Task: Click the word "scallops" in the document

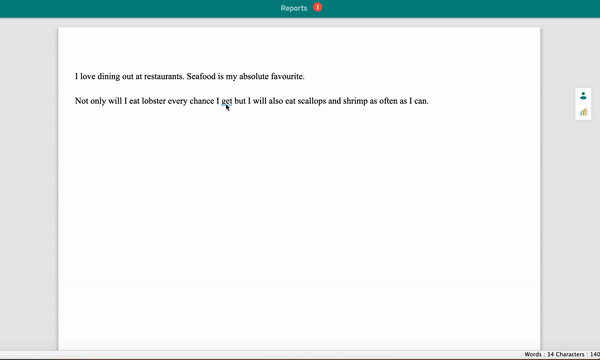Action: pyautogui.click(x=311, y=101)
